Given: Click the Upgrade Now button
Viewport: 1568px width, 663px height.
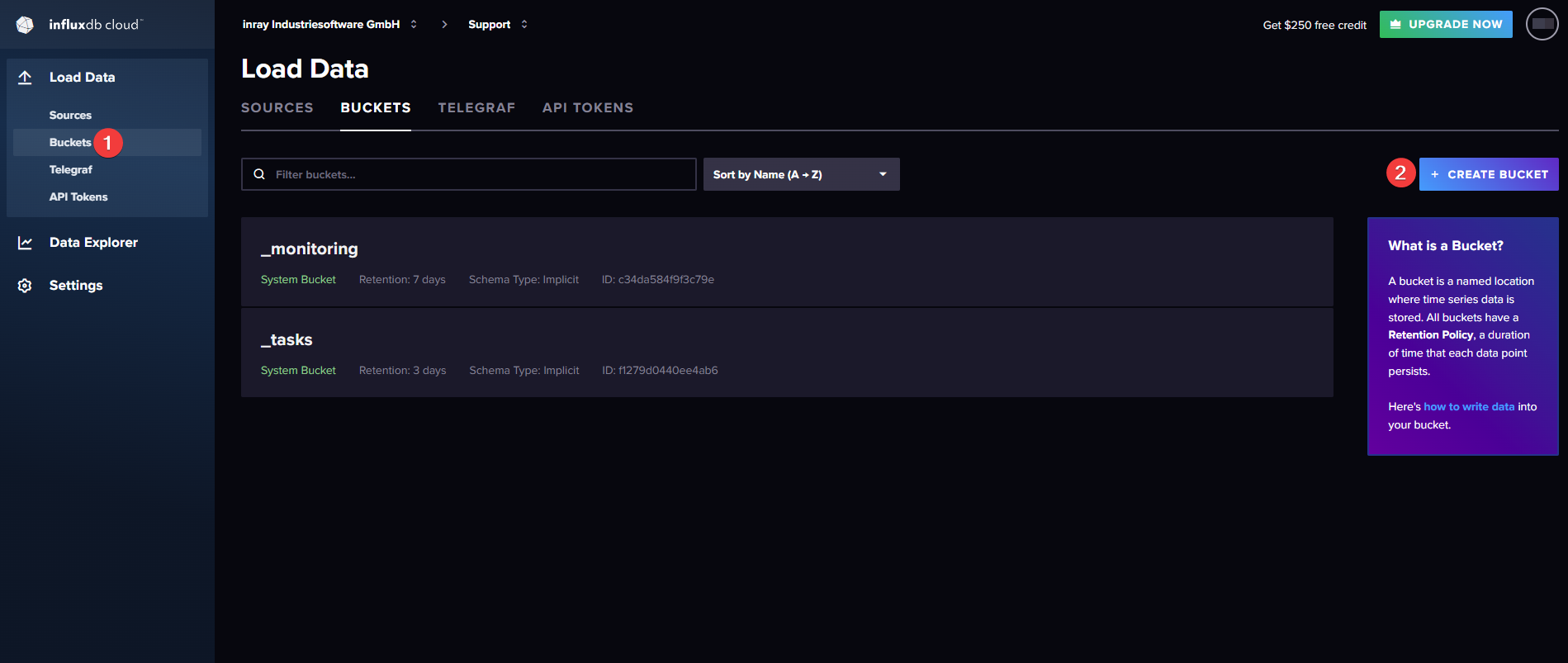Looking at the screenshot, I should tap(1446, 24).
